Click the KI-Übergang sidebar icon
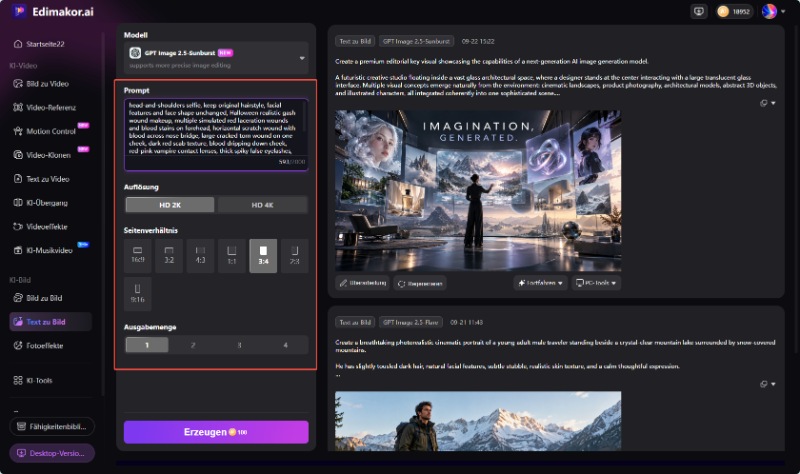Screen dimensions: 800x474 [18, 203]
